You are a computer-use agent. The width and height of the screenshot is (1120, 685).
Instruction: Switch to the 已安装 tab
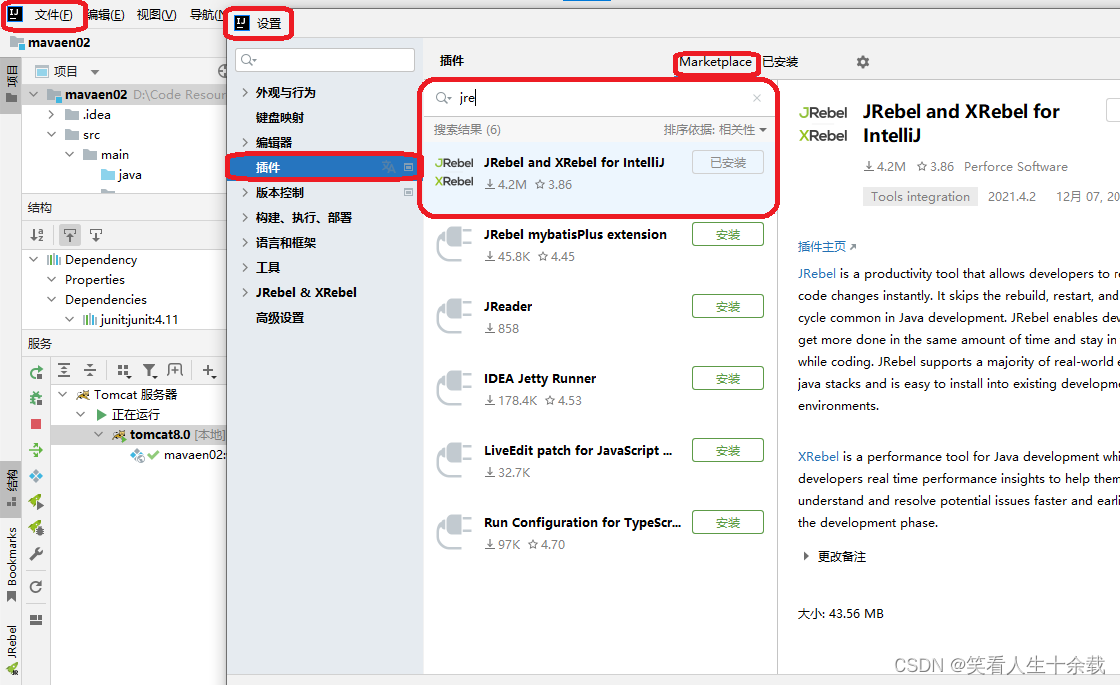pos(780,62)
